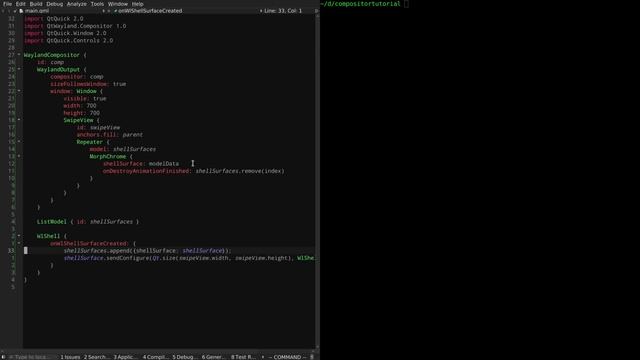Image resolution: width=640 pixels, height=360 pixels.
Task: Click the import QtQuick 2.0 line
Action: (53, 18)
